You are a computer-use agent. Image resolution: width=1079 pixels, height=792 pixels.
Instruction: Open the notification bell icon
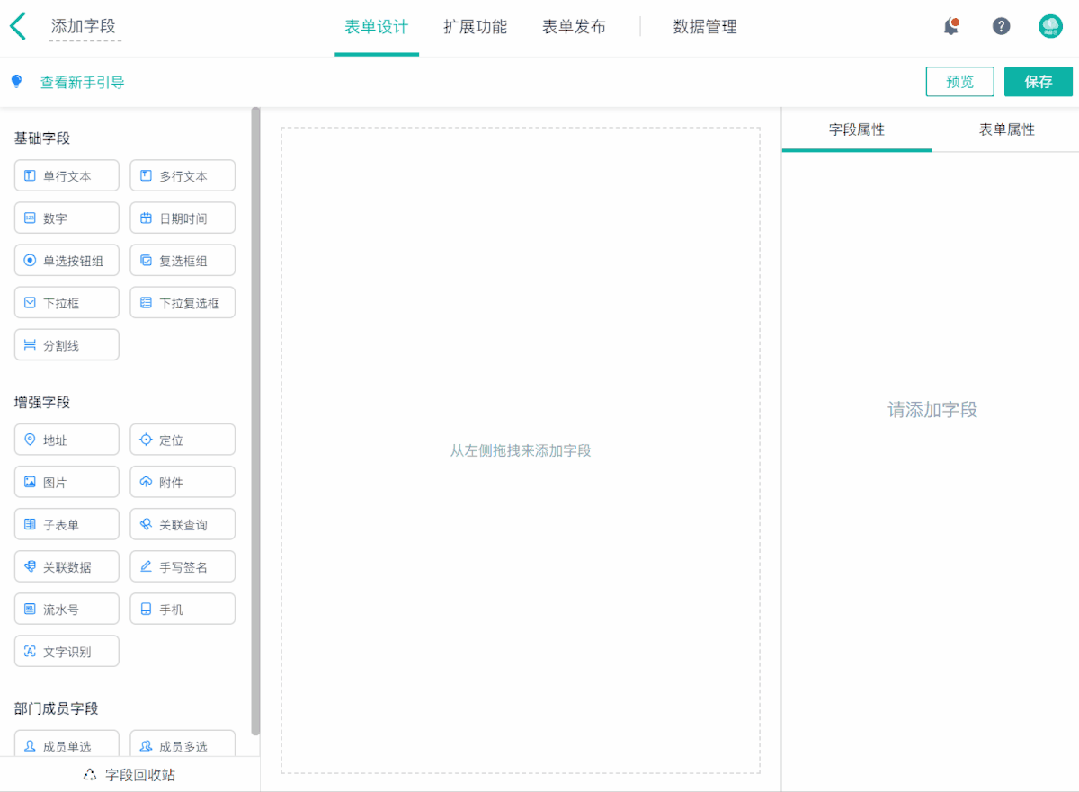click(951, 26)
